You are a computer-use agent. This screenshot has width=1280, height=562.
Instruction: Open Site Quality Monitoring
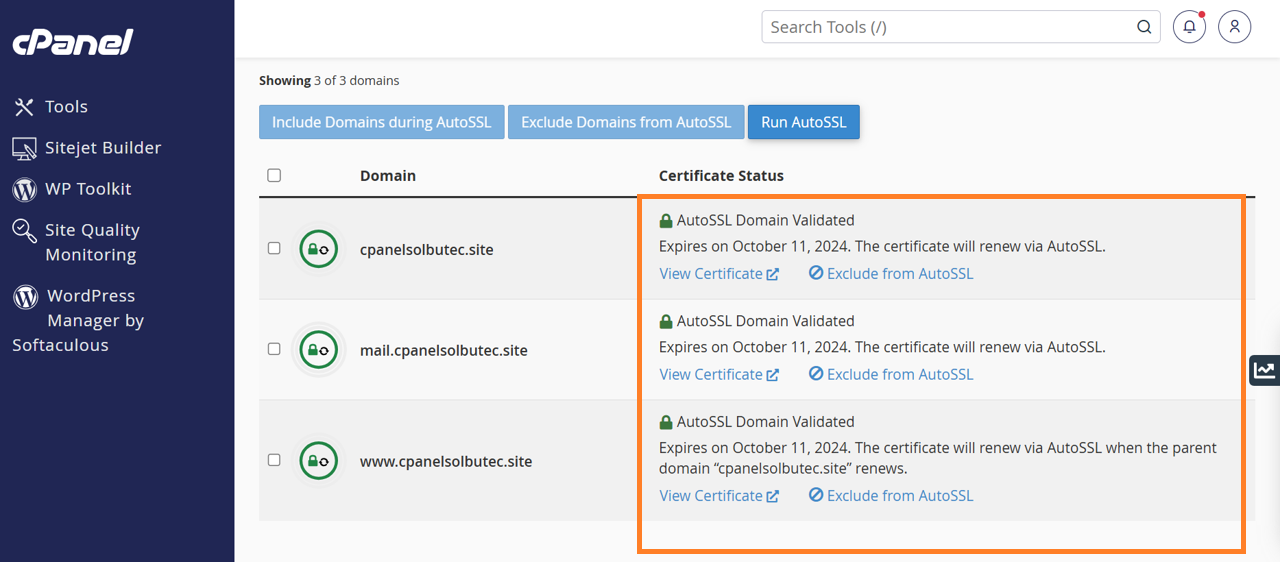click(x=90, y=242)
